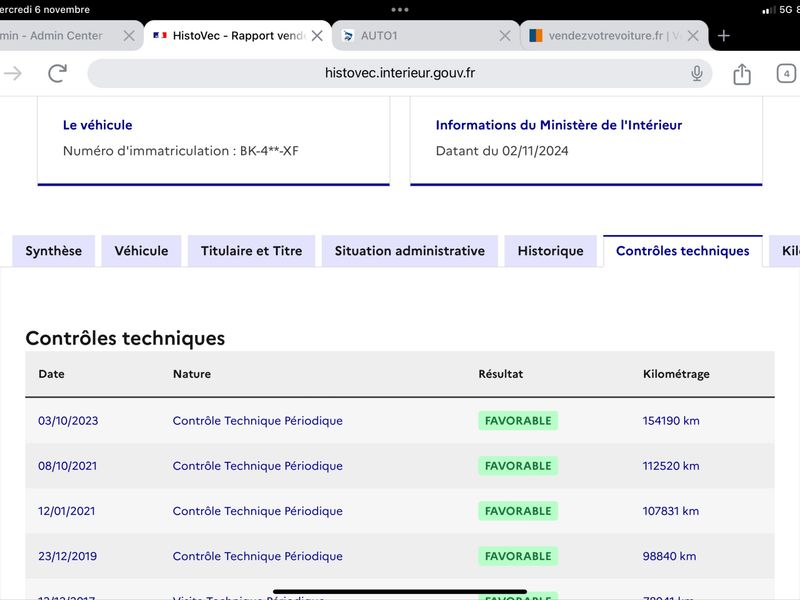Tap the date in the status bar
Viewport: 800px width, 600px height.
coord(45,9)
